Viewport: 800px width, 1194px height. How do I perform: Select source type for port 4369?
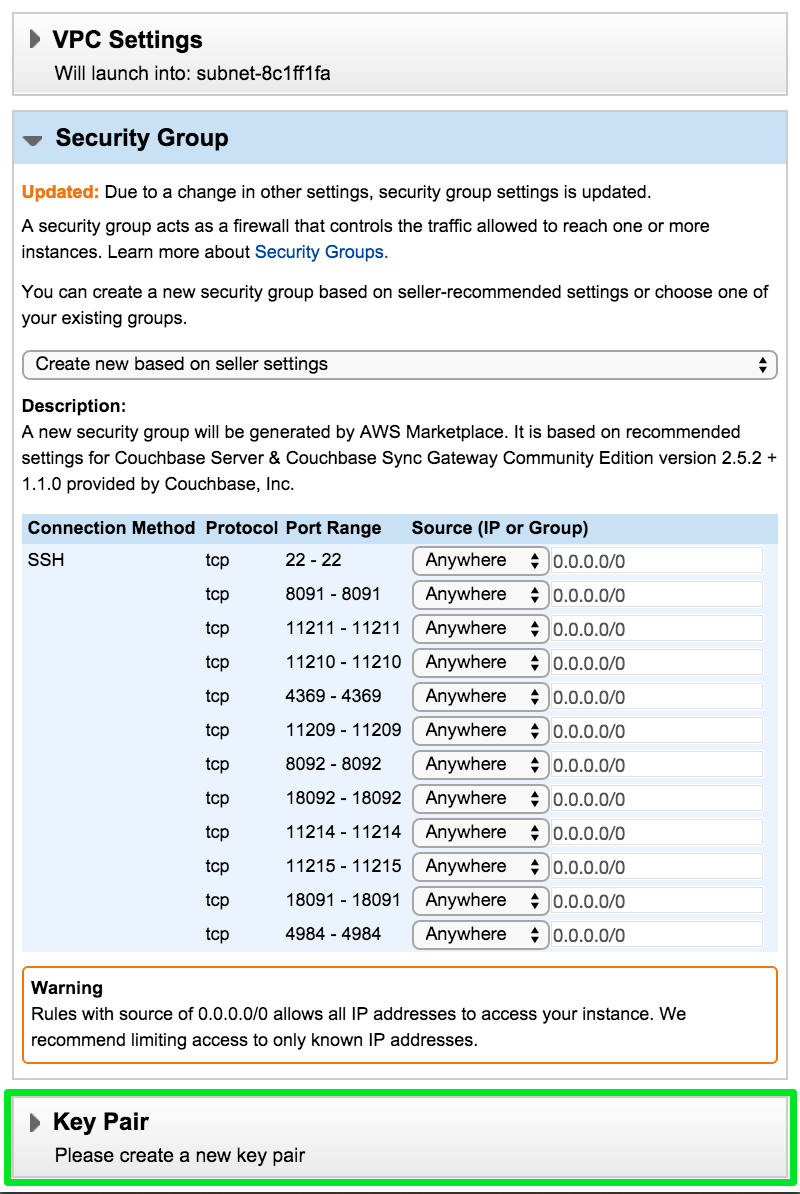click(480, 696)
